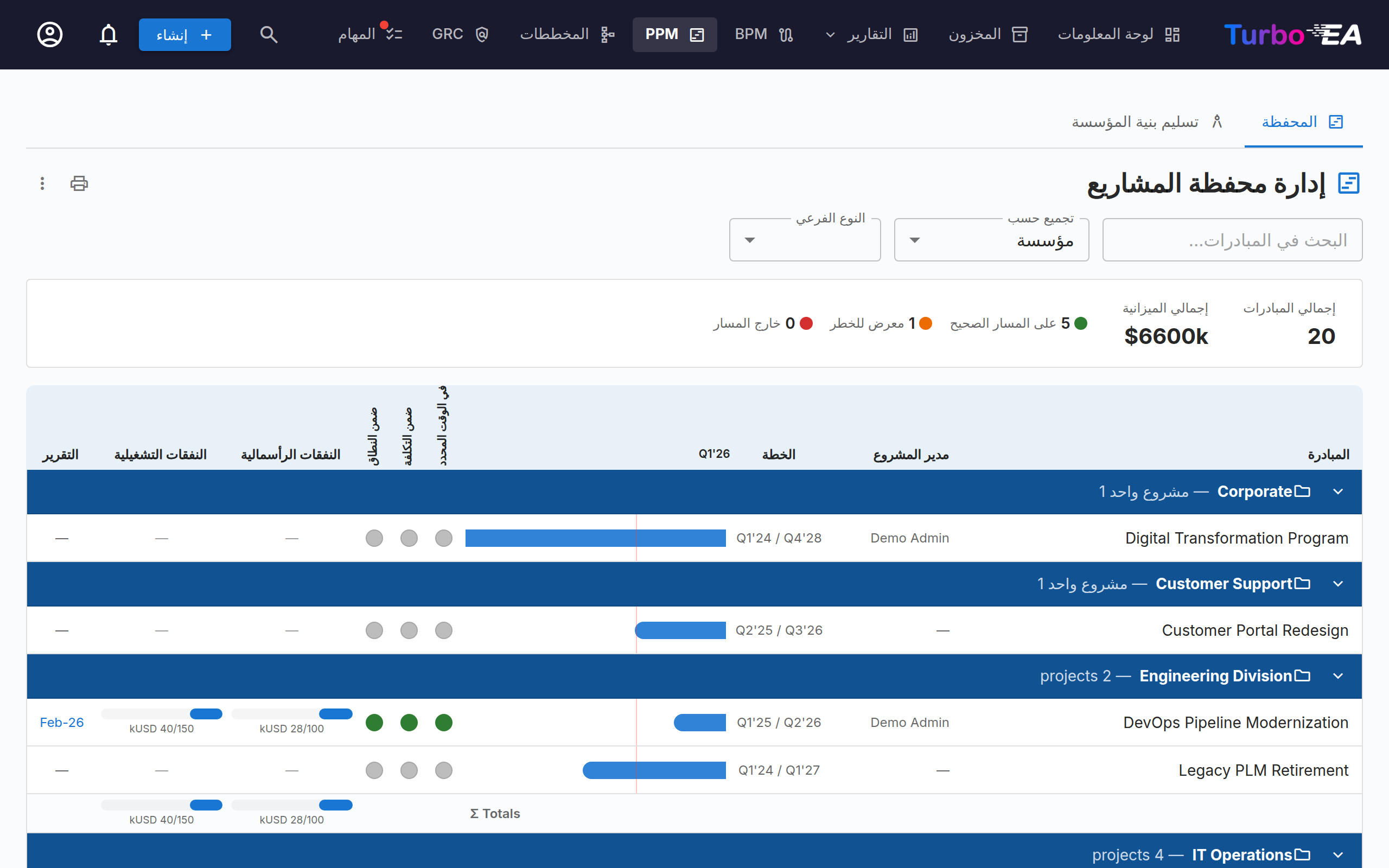Open the notifications bell
The image size is (1389, 868).
pos(109,34)
